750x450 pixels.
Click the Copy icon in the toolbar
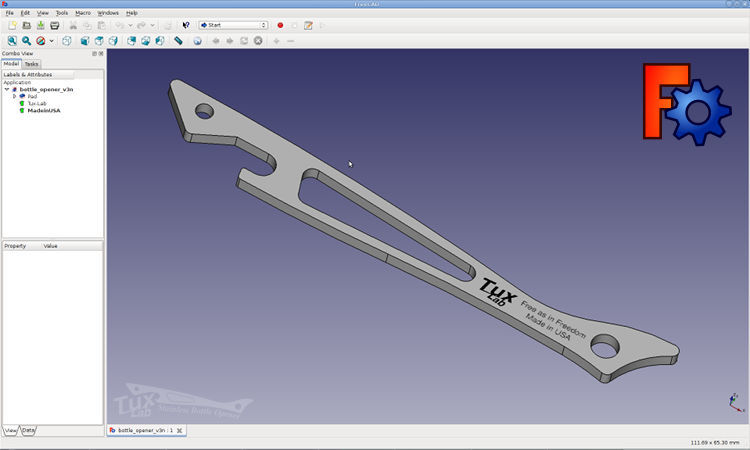[x=87, y=25]
